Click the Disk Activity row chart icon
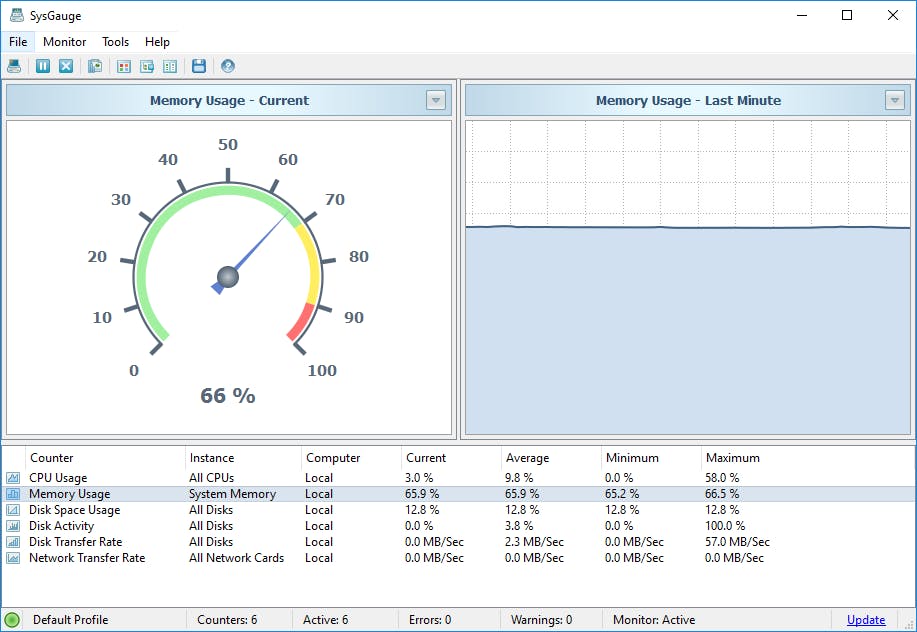 tap(13, 526)
